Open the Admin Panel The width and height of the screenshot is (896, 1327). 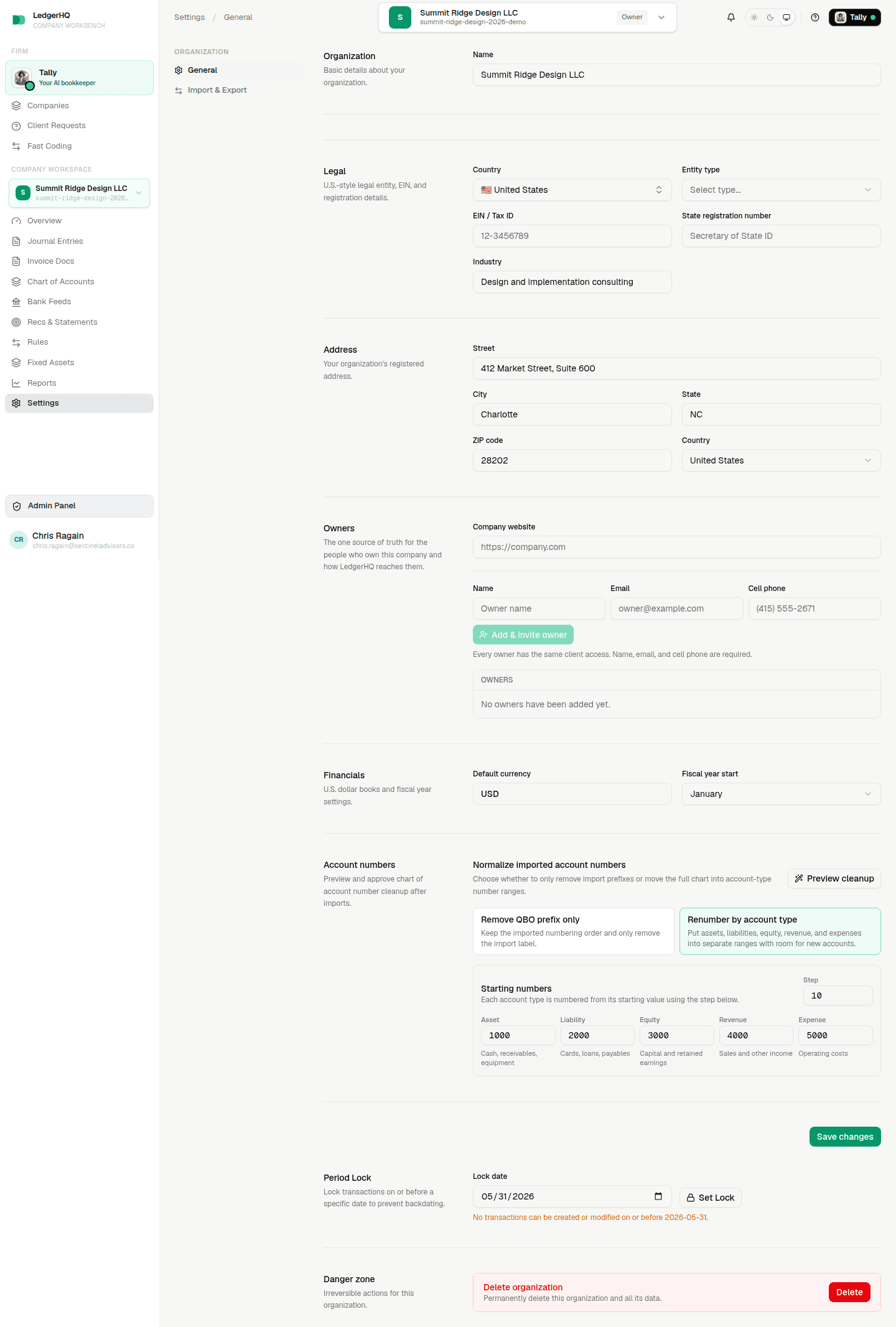(79, 506)
